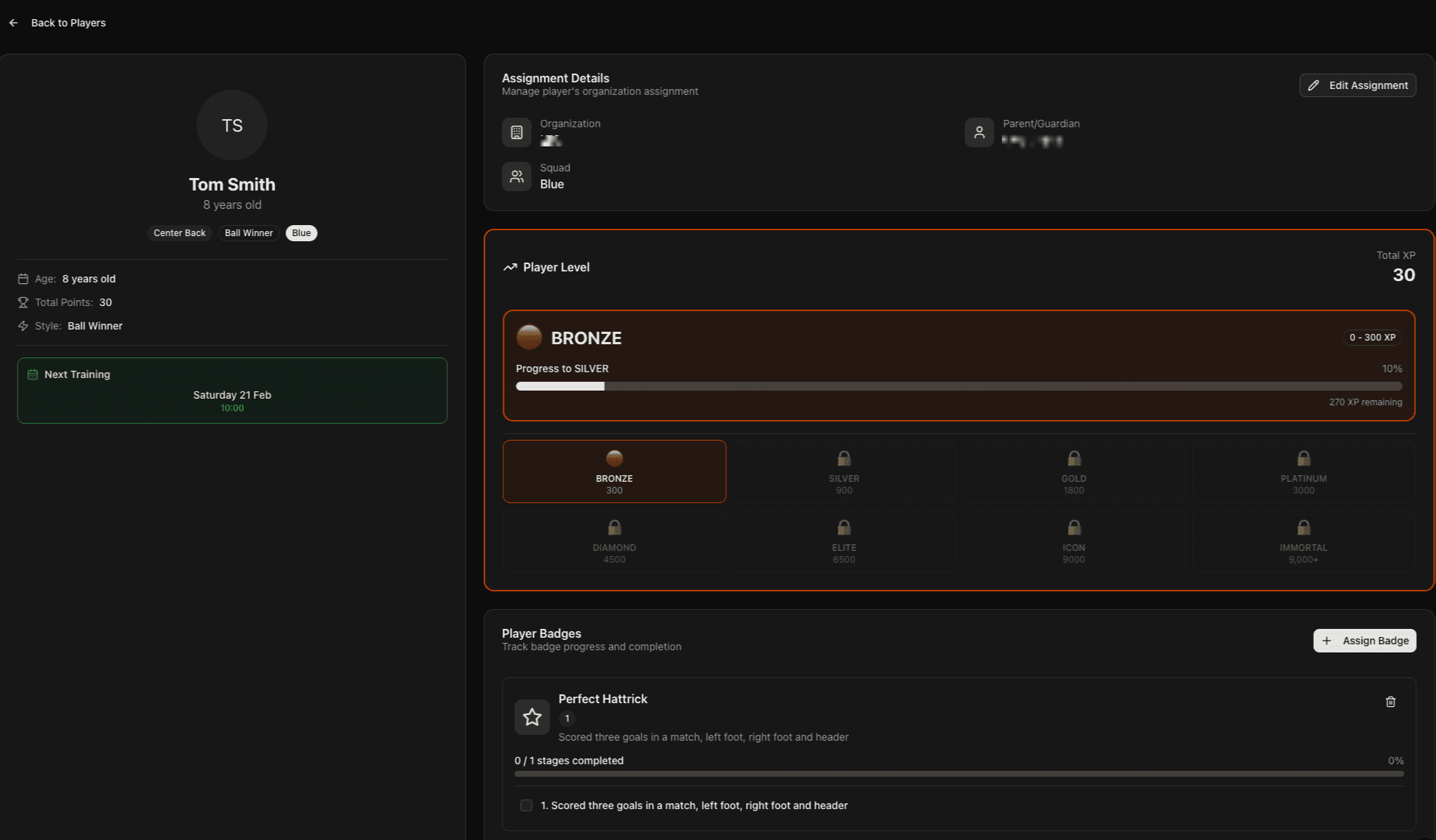Click the pencil icon on Edit Assignment
The height and width of the screenshot is (840, 1436).
(x=1315, y=85)
